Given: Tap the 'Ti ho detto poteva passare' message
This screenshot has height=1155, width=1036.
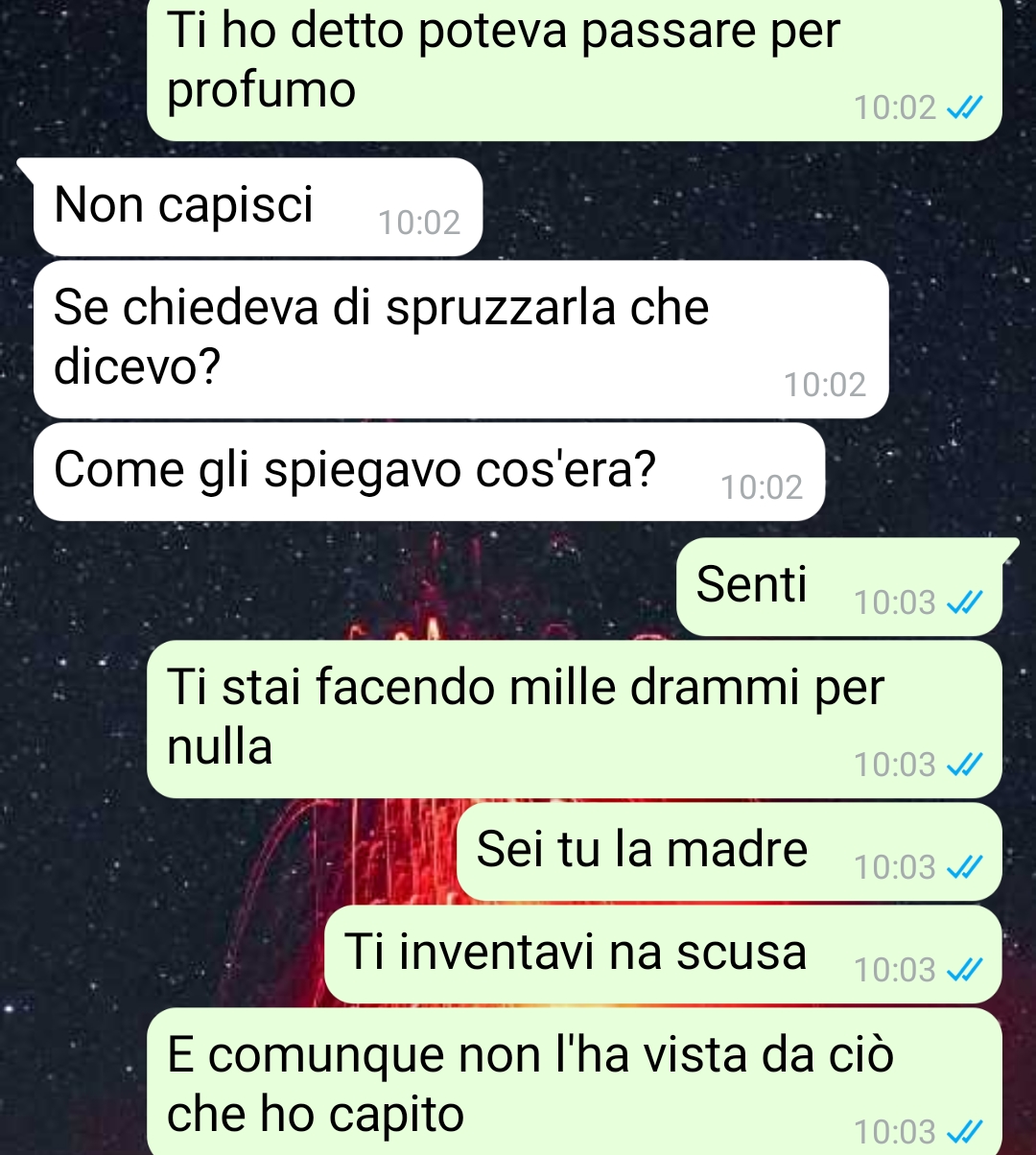Looking at the screenshot, I should (574, 69).
